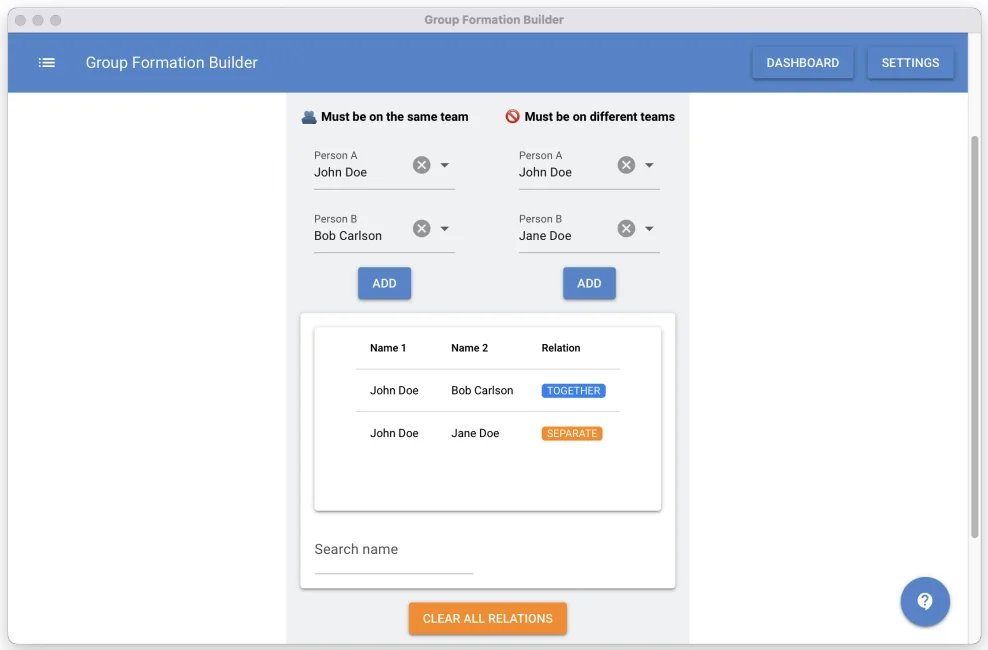This screenshot has height=650, width=988.
Task: Expand Person A dropdown under different teams
Action: pos(649,165)
